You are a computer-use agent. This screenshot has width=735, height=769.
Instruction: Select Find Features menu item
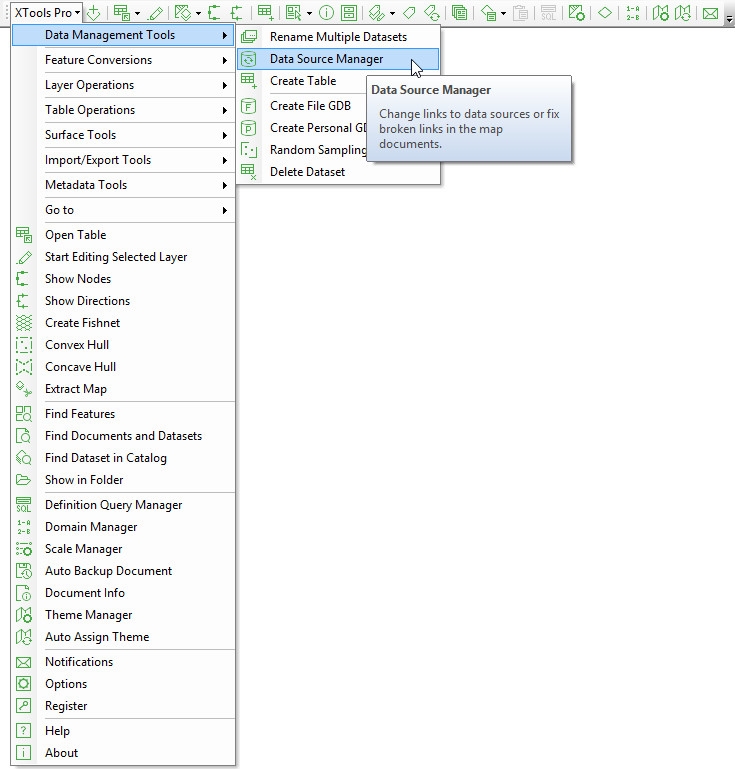(124, 414)
